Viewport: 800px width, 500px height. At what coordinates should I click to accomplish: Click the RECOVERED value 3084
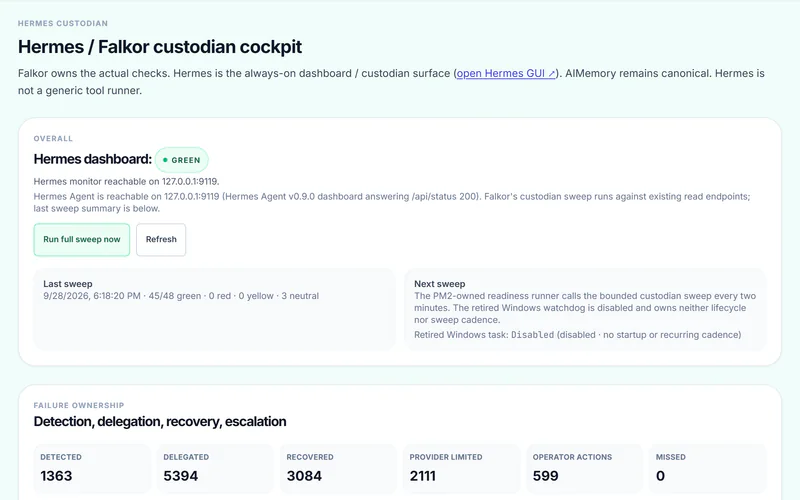click(304, 476)
